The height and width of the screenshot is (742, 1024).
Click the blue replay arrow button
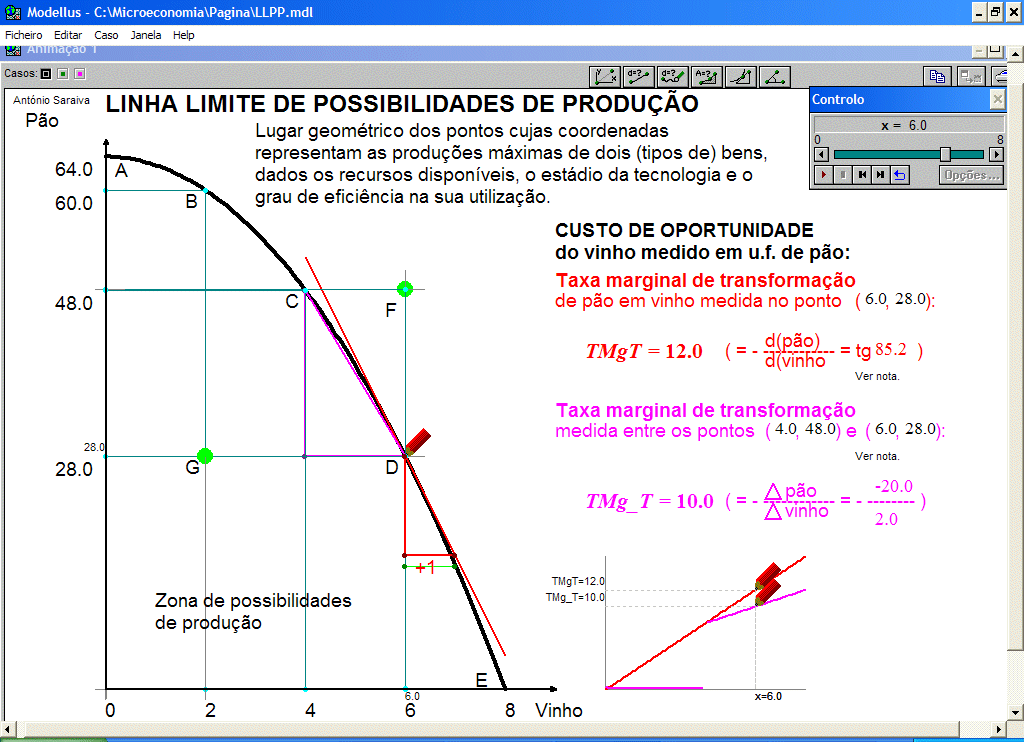click(899, 175)
